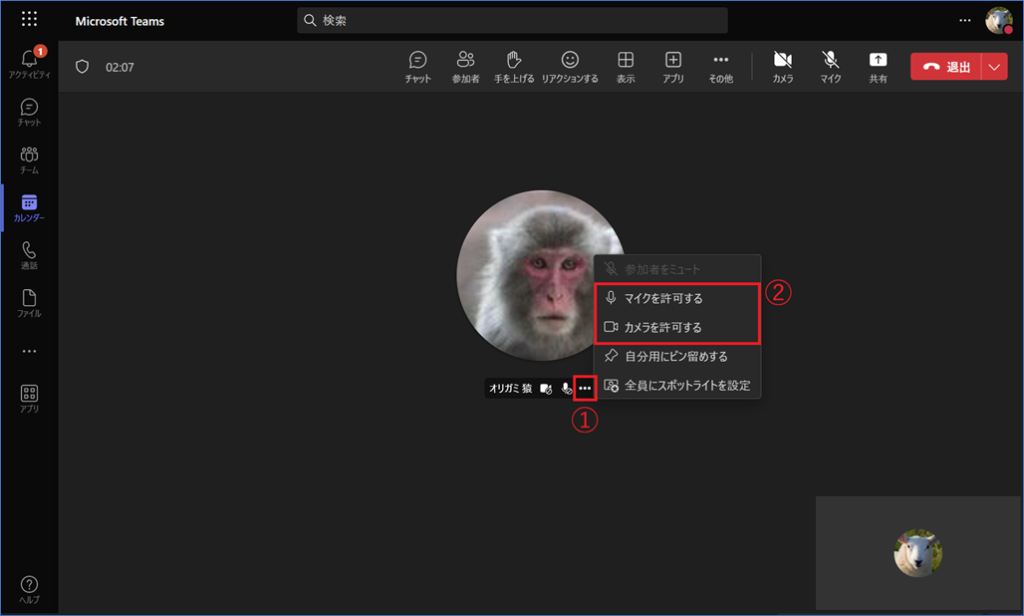The image size is (1024, 616).
Task: Open Teams section in left sidebar
Action: coord(29,160)
